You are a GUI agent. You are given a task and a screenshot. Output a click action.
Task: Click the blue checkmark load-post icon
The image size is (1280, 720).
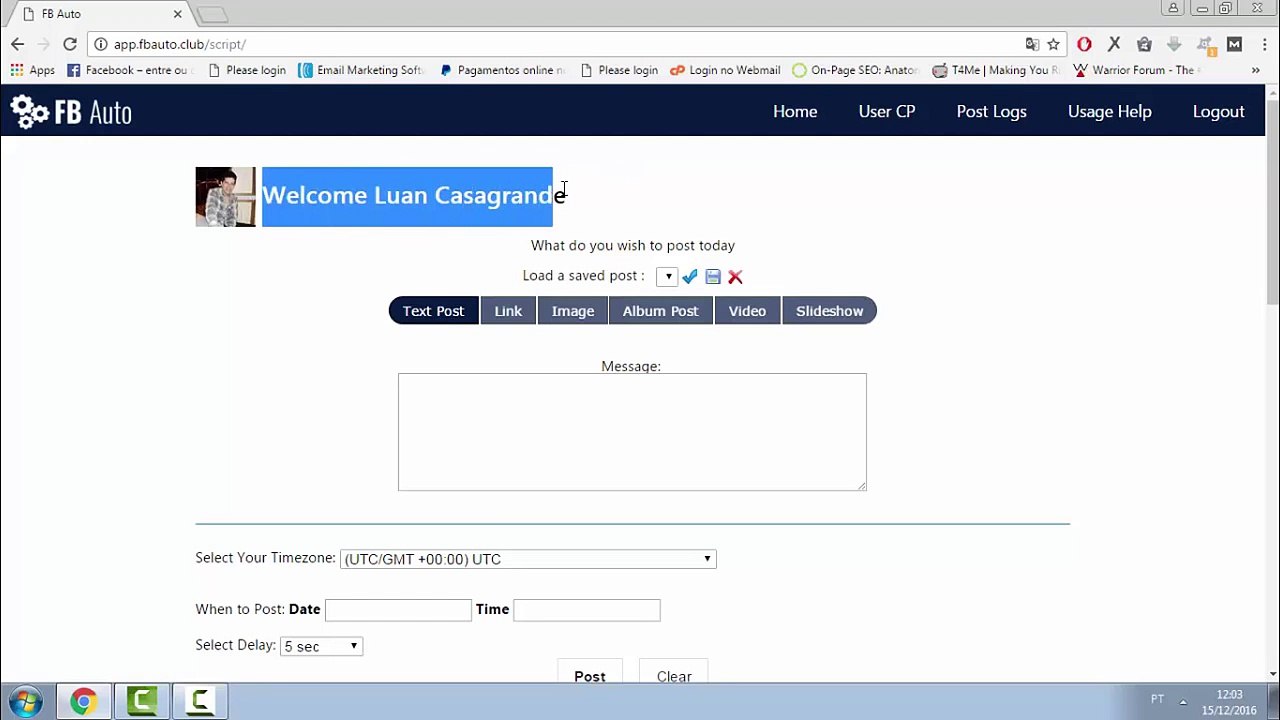coord(690,276)
